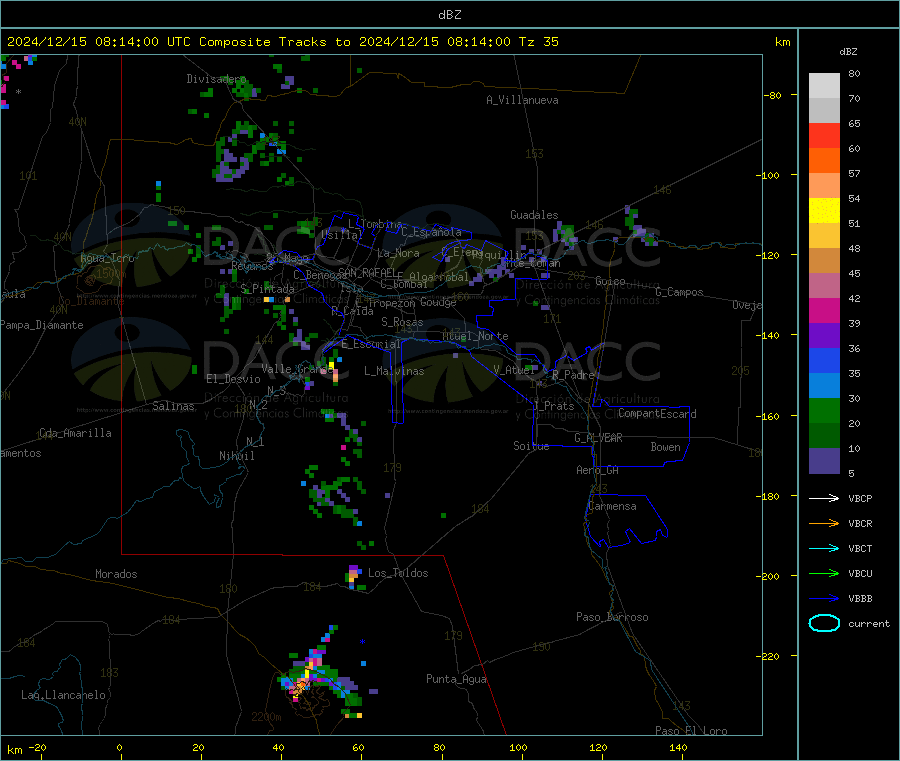Screen dimensions: 900x761
Task: Pick the slate purple 5-10 dBZ swatch
Action: point(824,461)
